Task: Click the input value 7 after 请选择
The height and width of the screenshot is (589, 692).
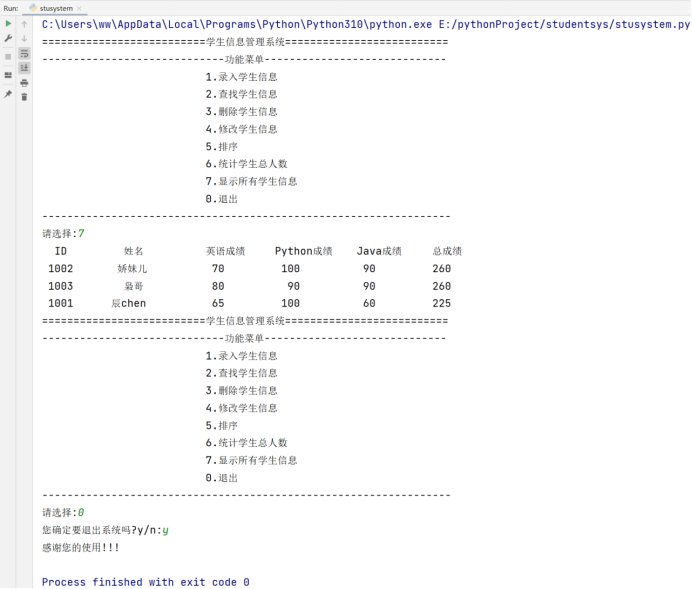Action: [81, 233]
